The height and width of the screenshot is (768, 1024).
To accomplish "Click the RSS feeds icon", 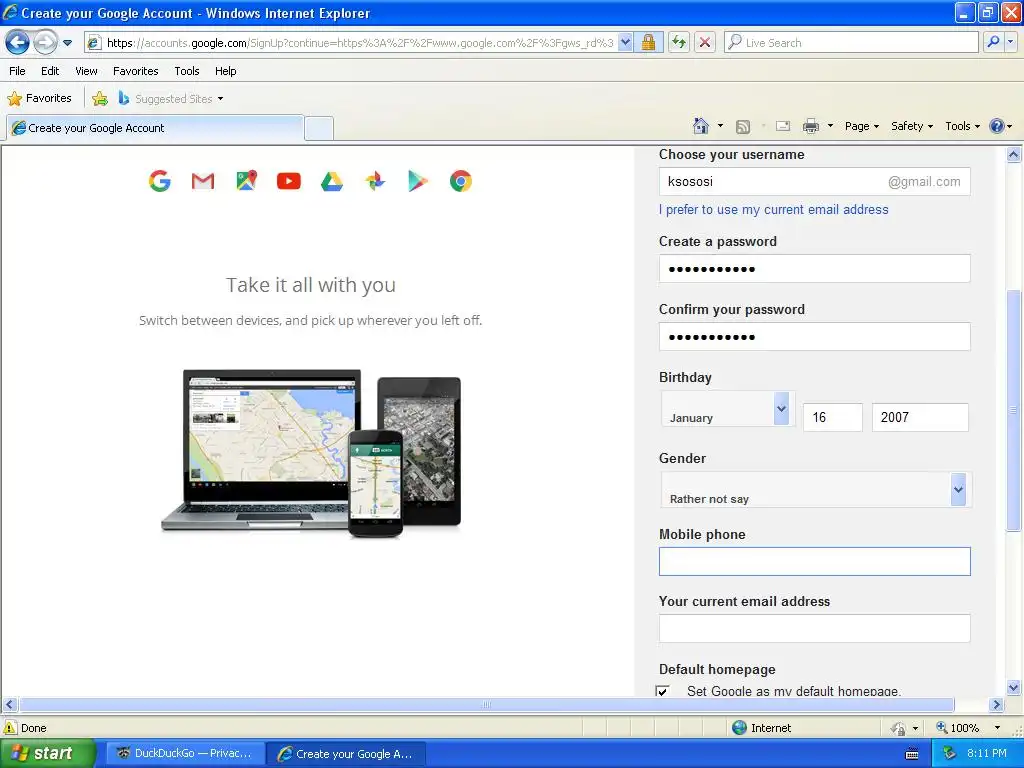I will [x=743, y=127].
